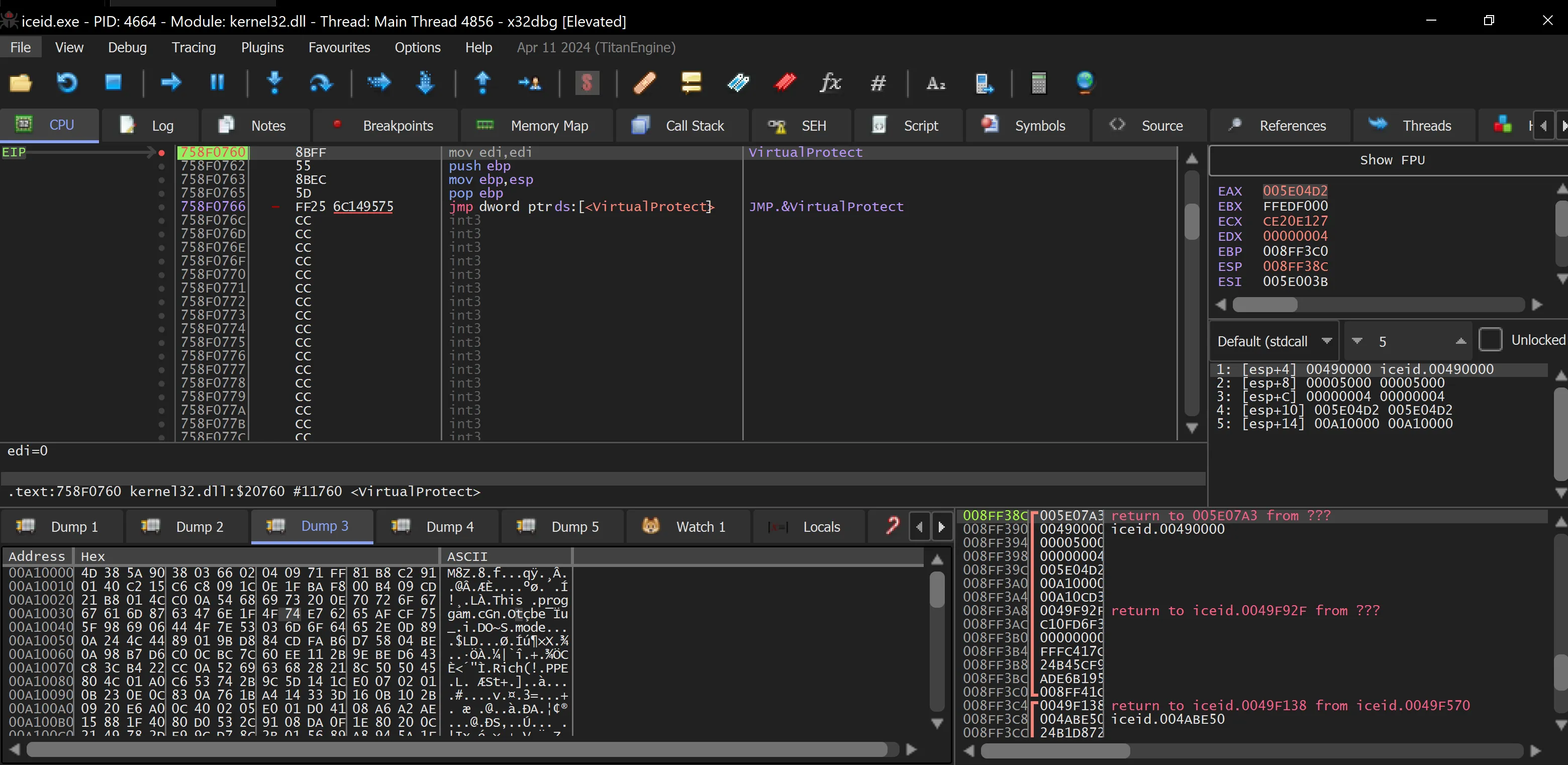Execute till return with up-arrow icon
The height and width of the screenshot is (765, 1568).
tap(482, 82)
